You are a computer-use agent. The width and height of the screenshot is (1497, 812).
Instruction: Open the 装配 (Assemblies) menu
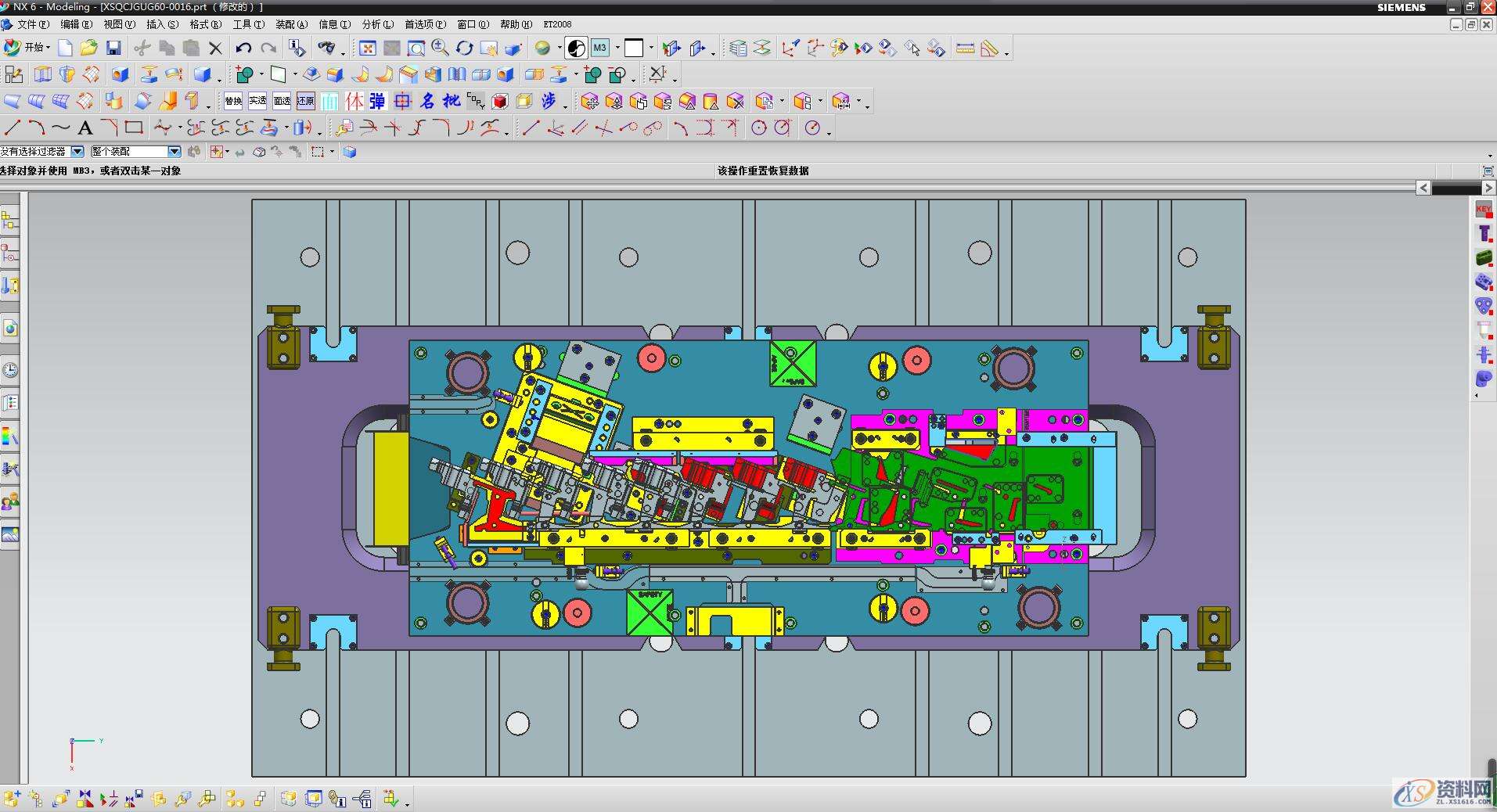(291, 24)
